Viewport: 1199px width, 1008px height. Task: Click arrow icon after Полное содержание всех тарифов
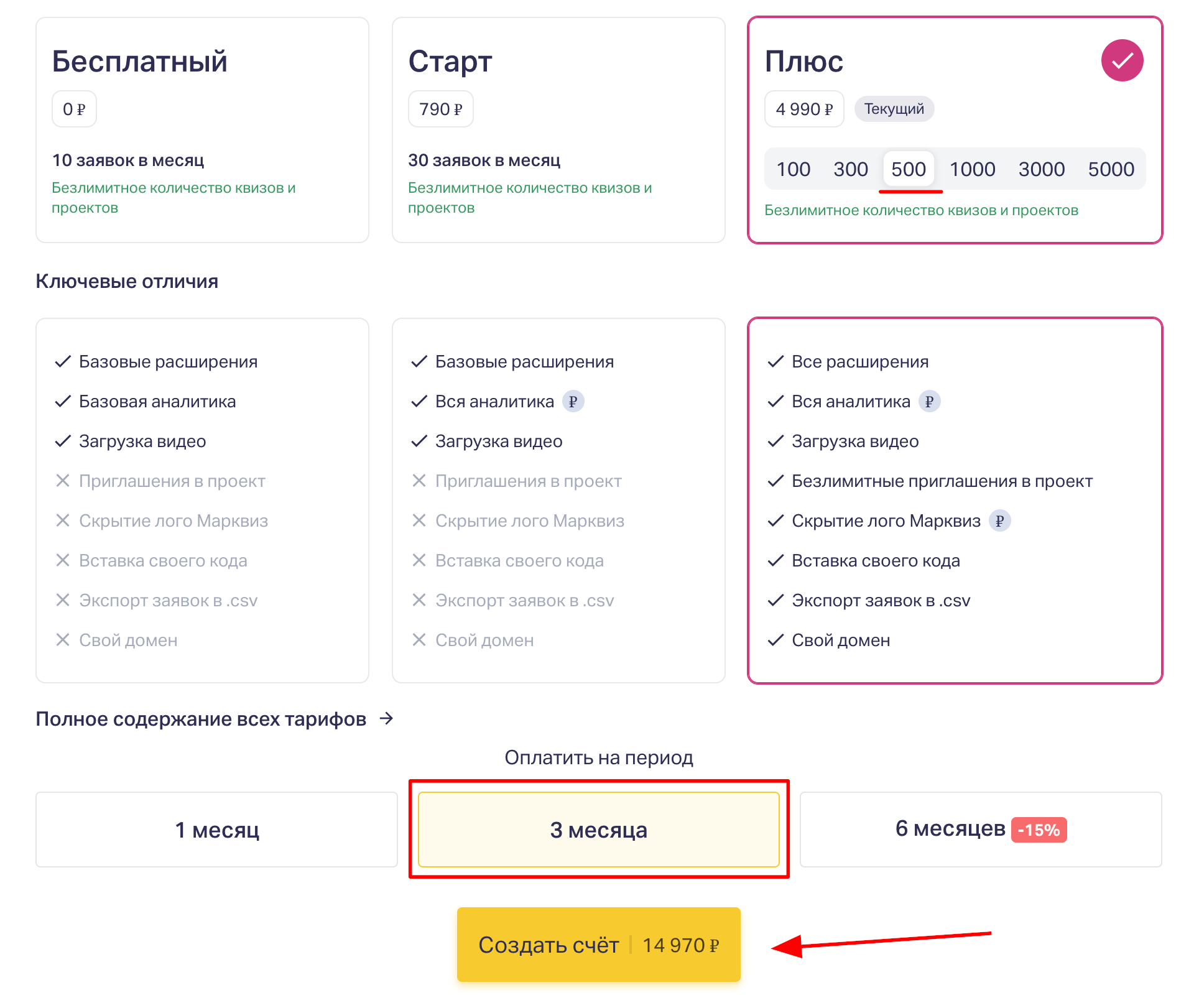387,719
